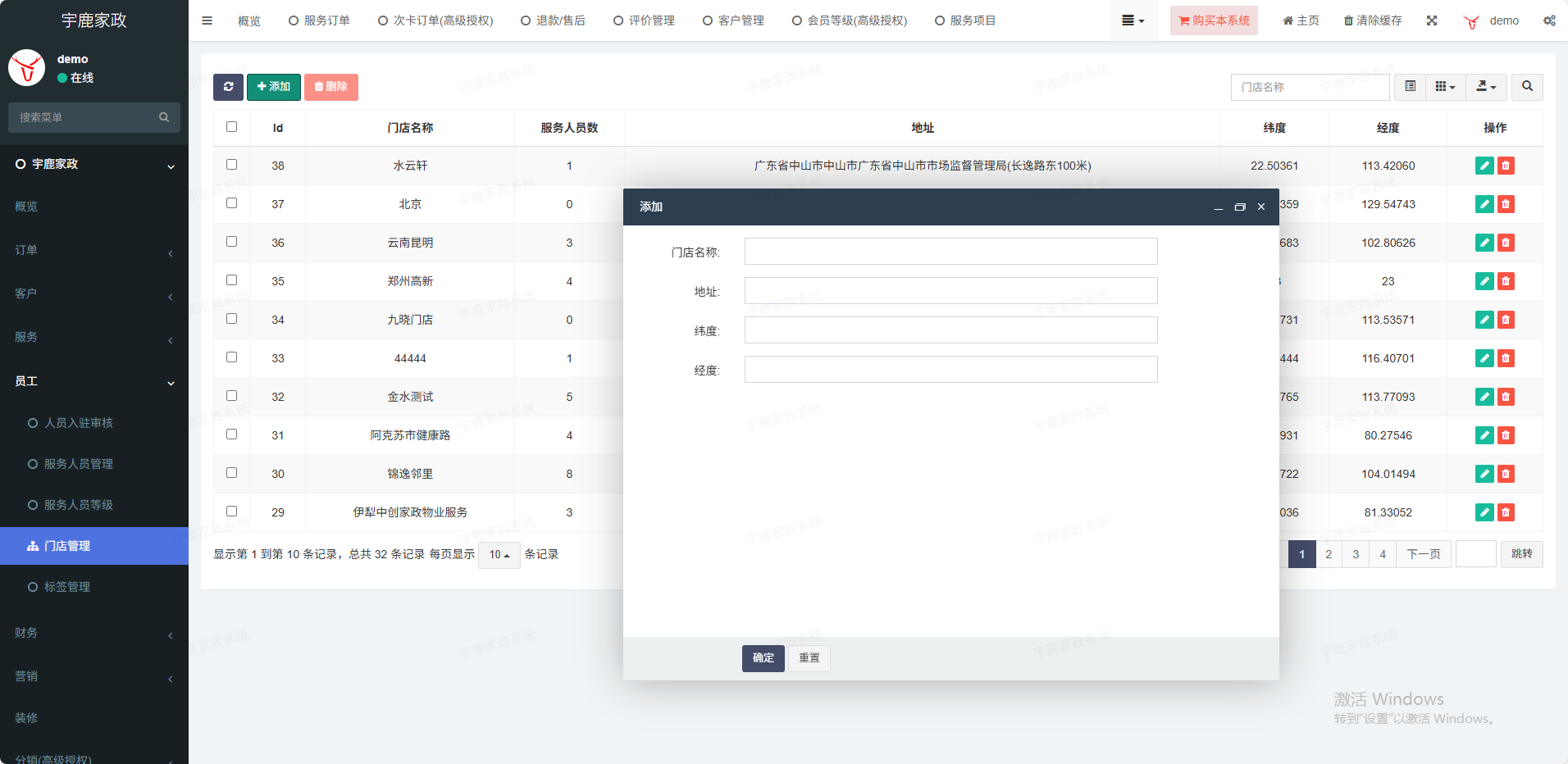The image size is (1568, 764).
Task: Select the checkbox for row 36 云南昆明
Action: tap(232, 242)
